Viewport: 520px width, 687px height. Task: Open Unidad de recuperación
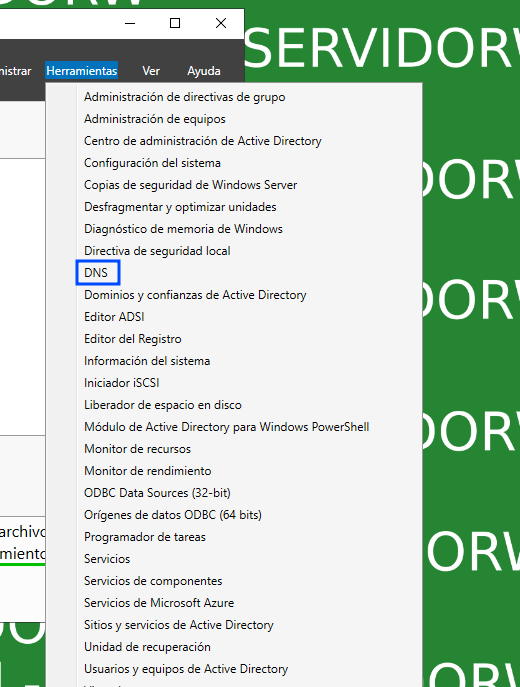coord(147,647)
